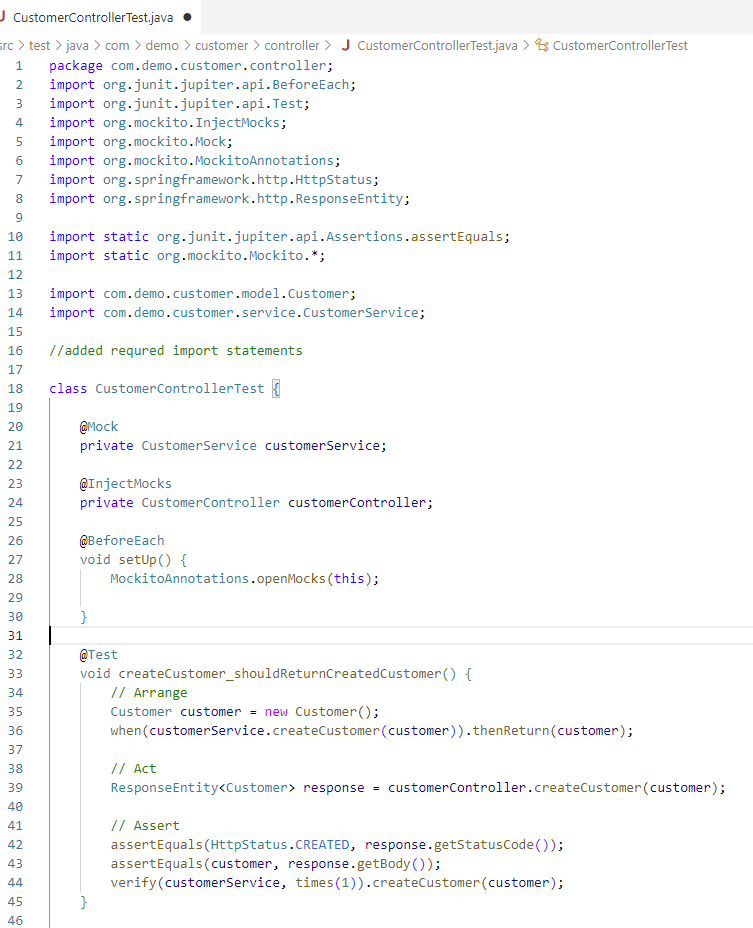This screenshot has width=753, height=928.
Task: Open the 'customer' breadcrumb folder
Action: click(x=221, y=46)
